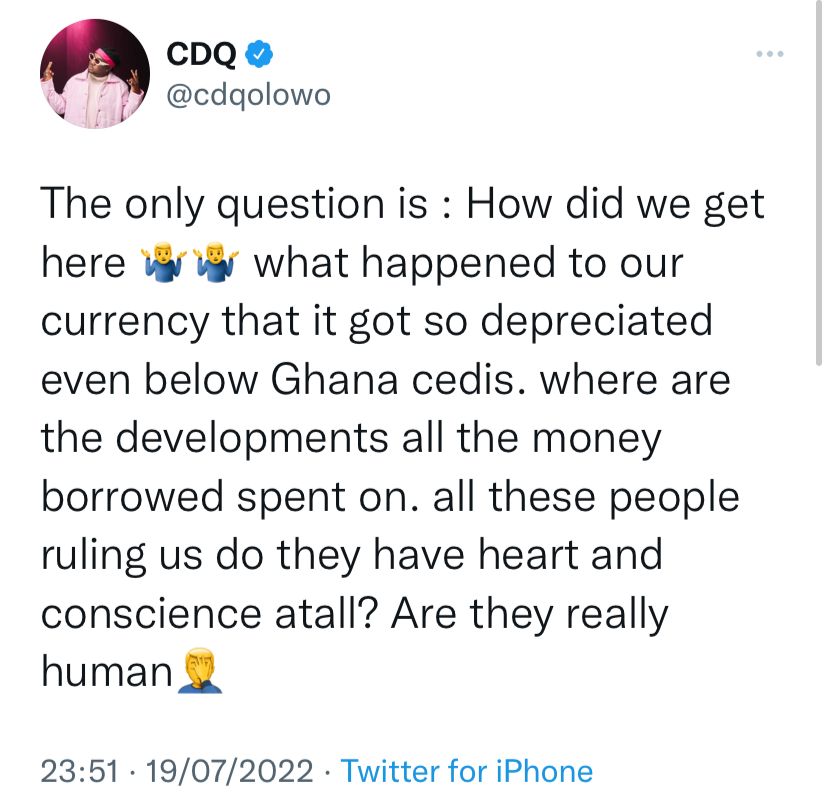Click the 'ruling us do they have heart' line
This screenshot has height=793, width=828.
pyautogui.click(x=352, y=555)
